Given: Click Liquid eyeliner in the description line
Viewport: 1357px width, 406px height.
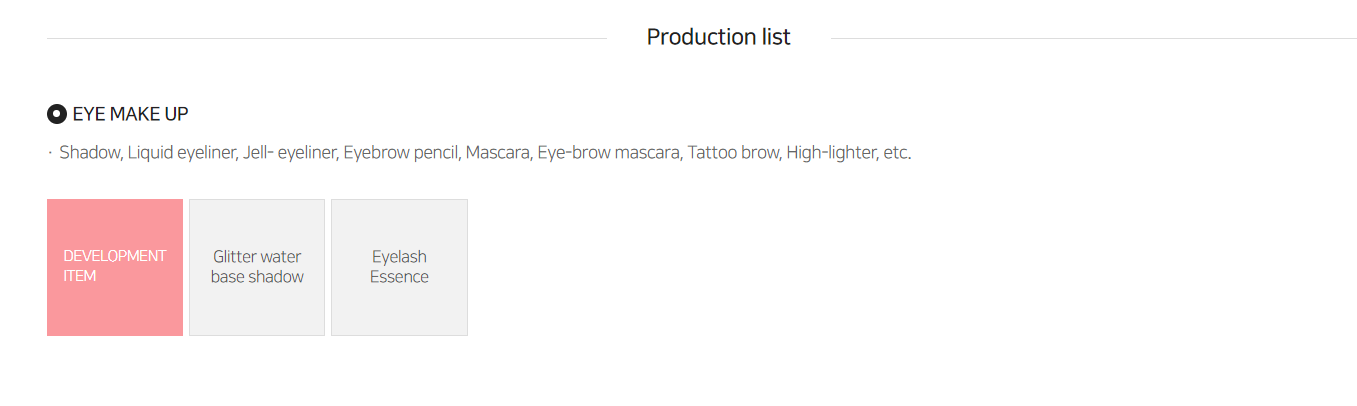Looking at the screenshot, I should [x=183, y=153].
